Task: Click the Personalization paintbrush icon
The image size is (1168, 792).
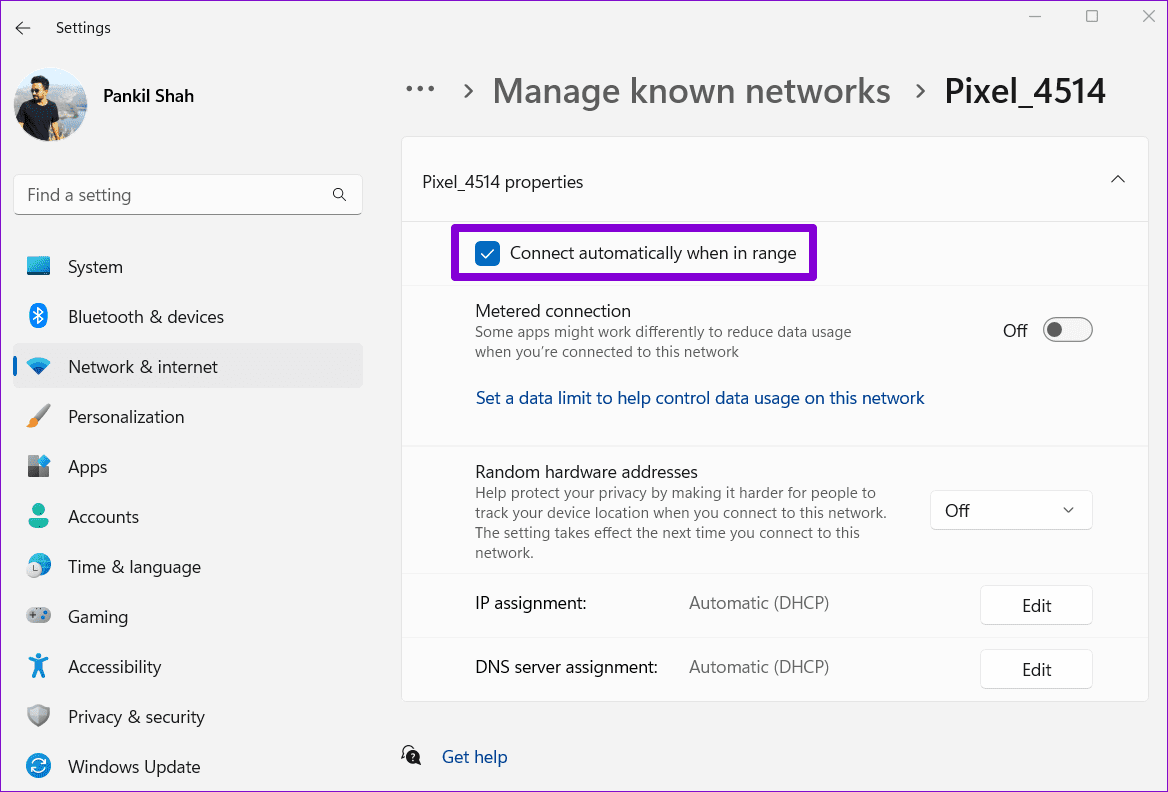Action: point(39,416)
